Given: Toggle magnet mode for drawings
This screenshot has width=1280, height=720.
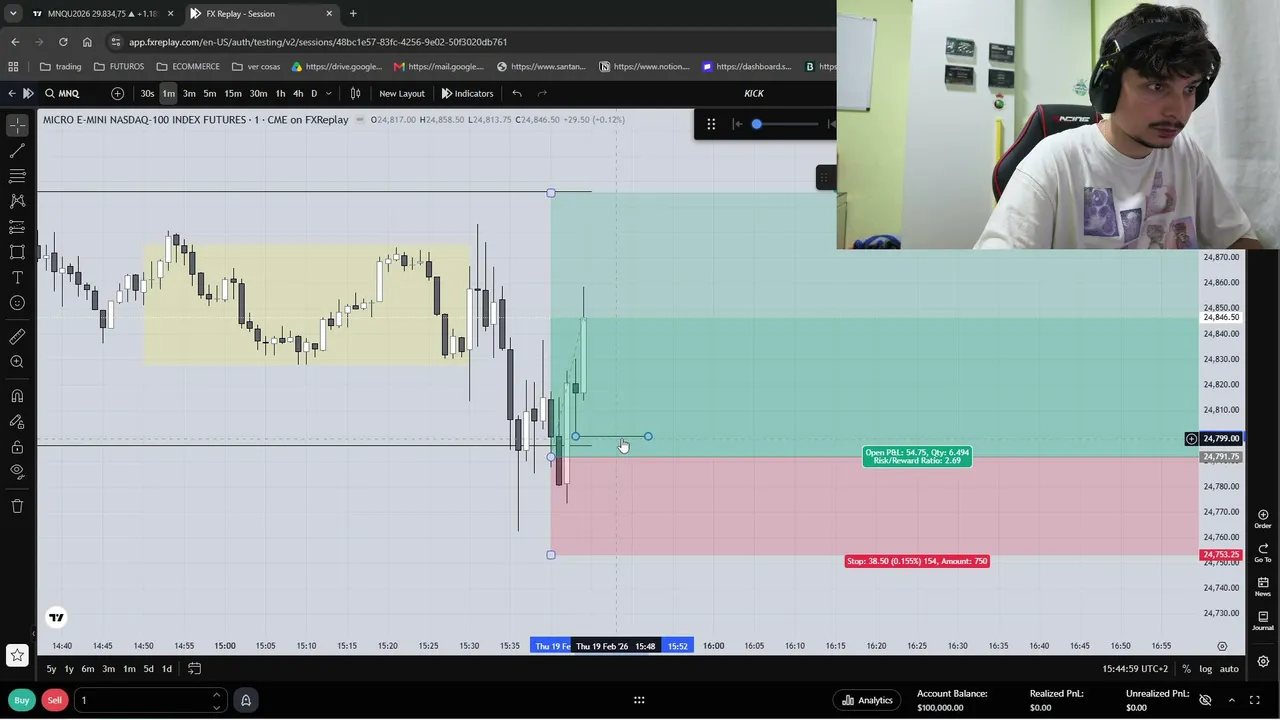Looking at the screenshot, I should click(17, 396).
